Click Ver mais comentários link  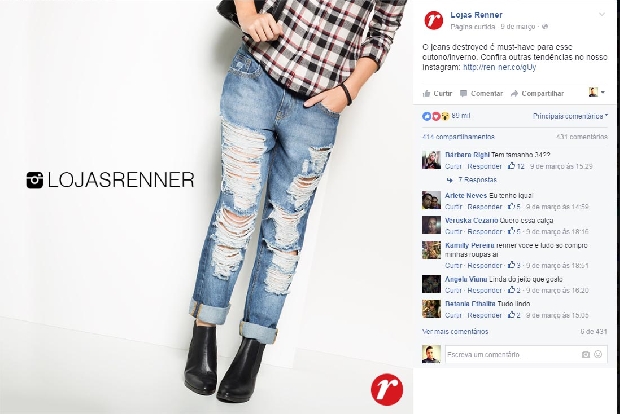coord(455,331)
